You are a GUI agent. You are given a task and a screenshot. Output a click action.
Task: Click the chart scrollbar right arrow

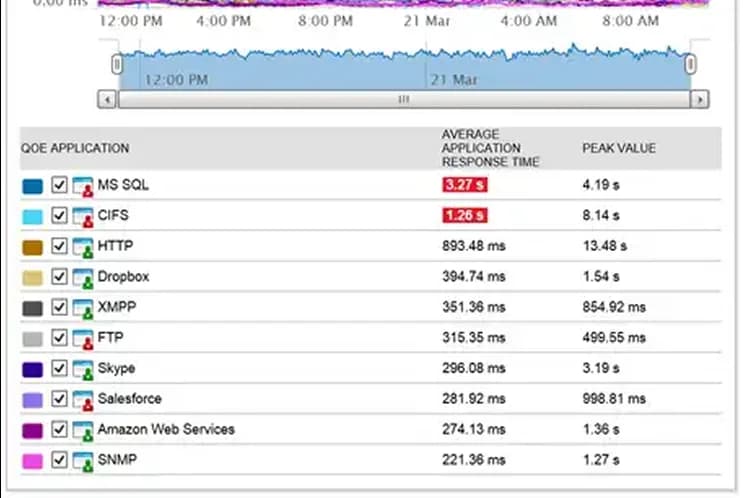pyautogui.click(x=699, y=99)
